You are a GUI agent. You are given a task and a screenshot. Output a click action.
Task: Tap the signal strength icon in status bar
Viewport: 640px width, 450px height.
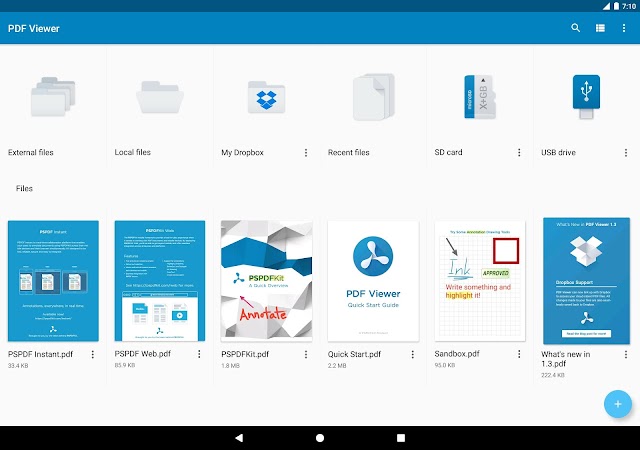click(607, 6)
